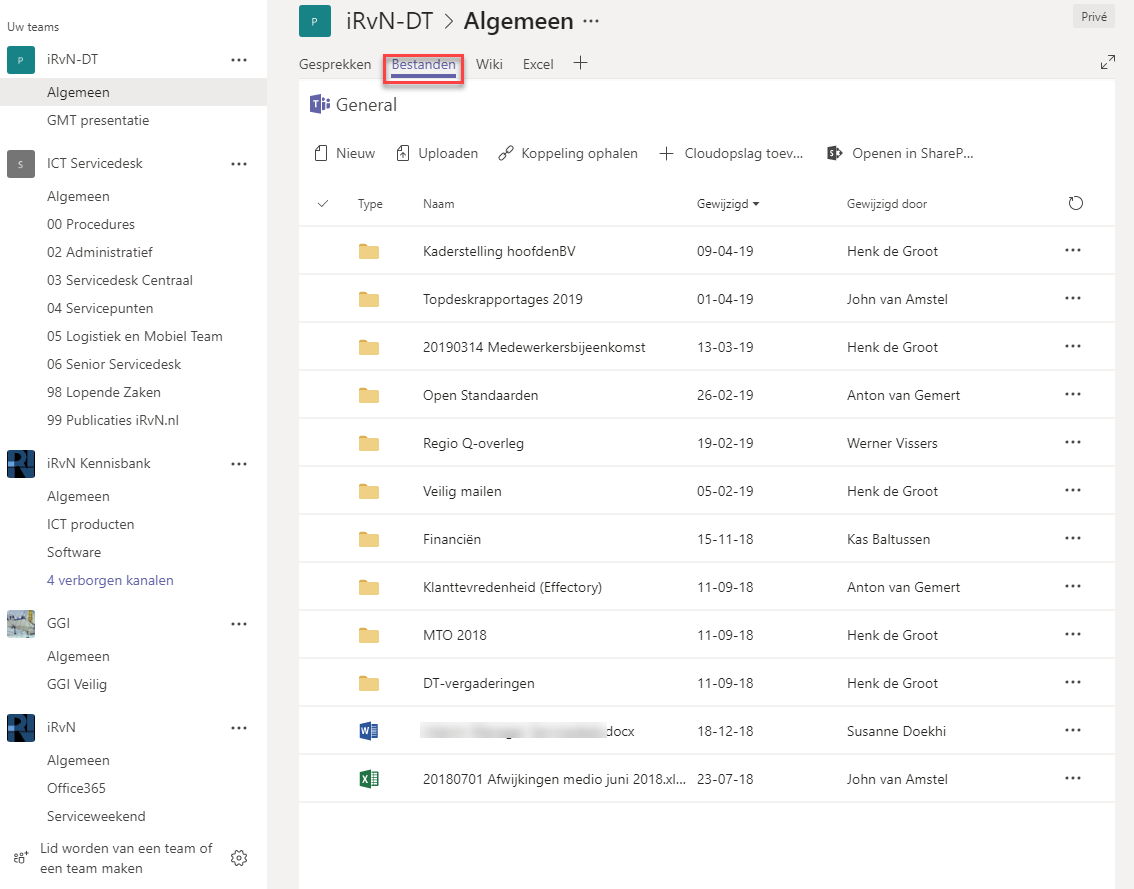Screen dimensions: 1134x889
Task: Click the Nieuw button
Action: (345, 154)
